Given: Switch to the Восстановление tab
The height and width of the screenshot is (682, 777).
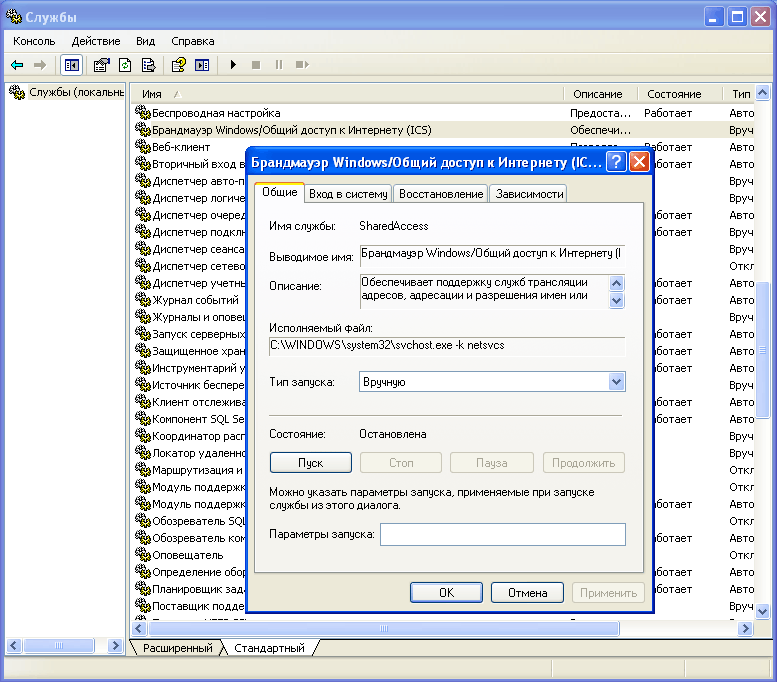Looking at the screenshot, I should coord(441,194).
